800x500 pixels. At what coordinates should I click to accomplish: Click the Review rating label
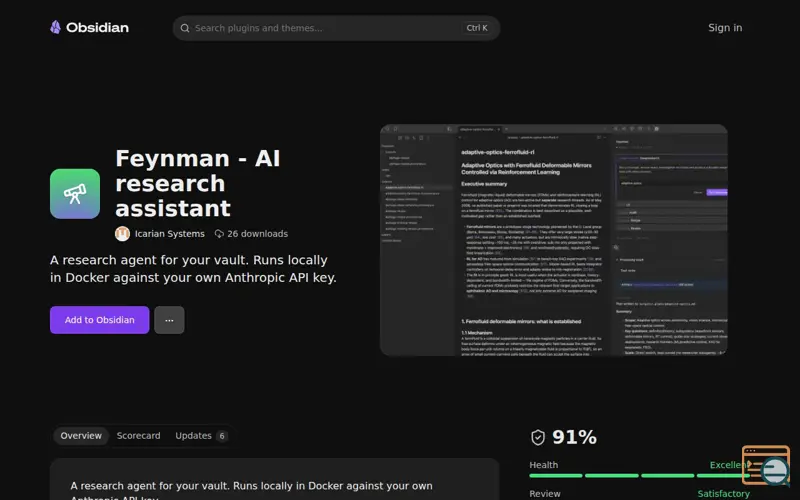(x=544, y=494)
